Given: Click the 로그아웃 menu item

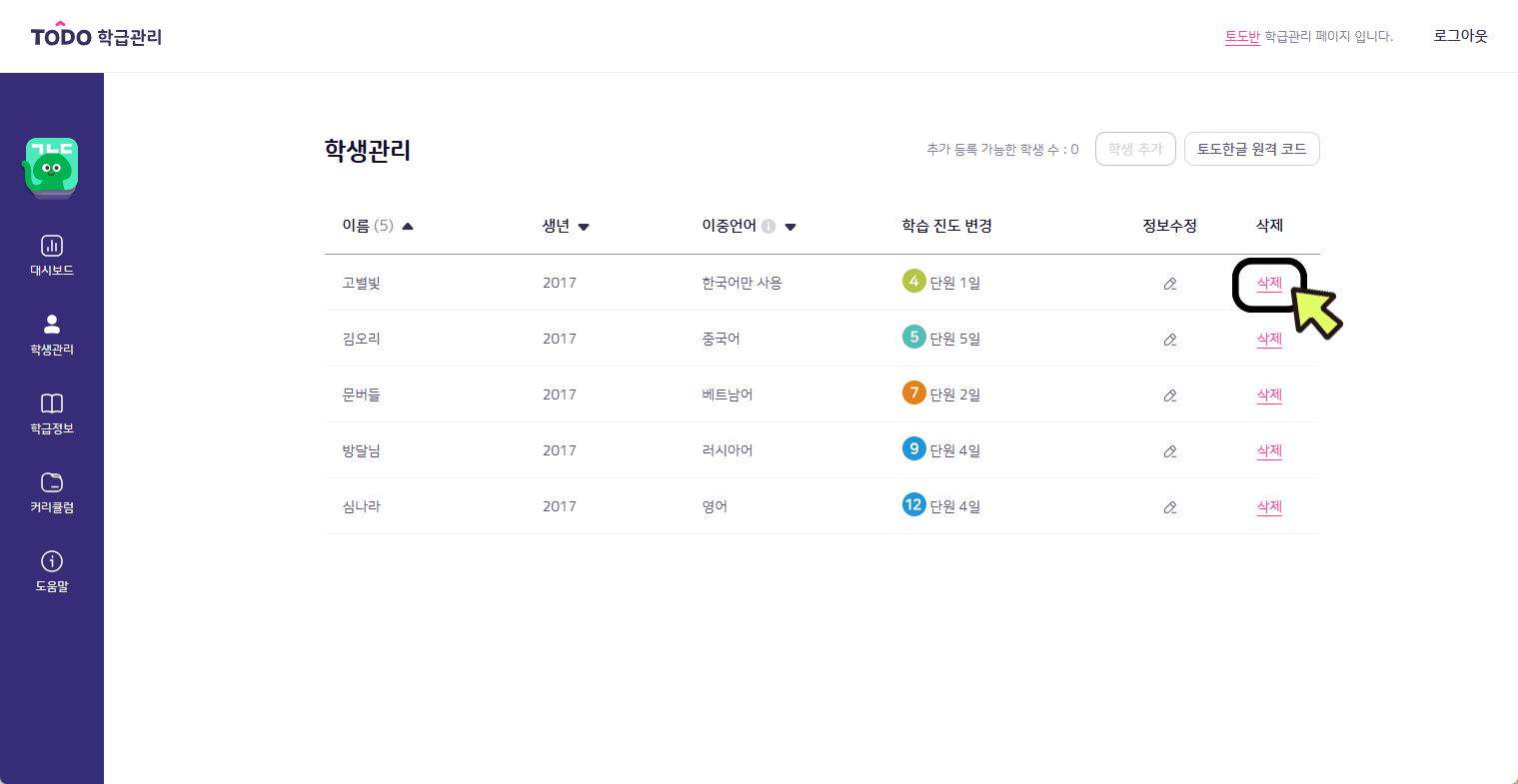Looking at the screenshot, I should tap(1460, 36).
